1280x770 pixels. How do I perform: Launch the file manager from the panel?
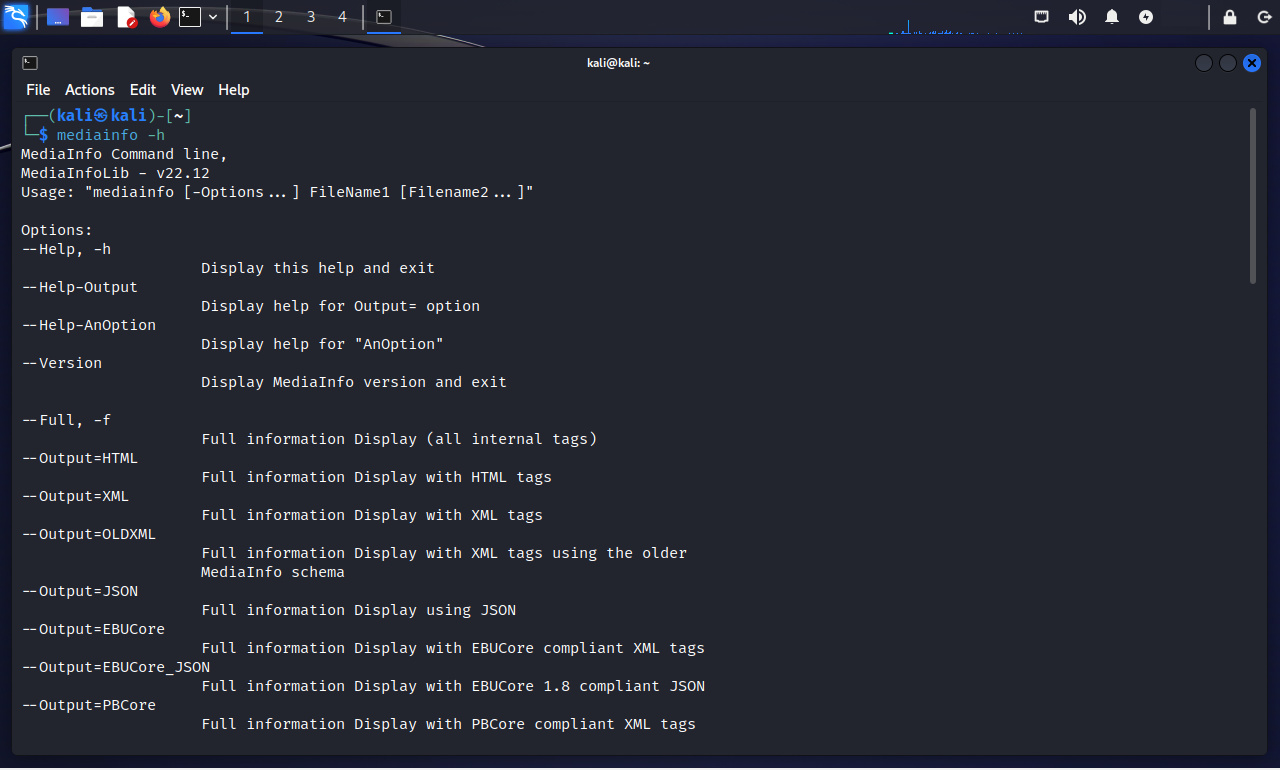tap(92, 17)
